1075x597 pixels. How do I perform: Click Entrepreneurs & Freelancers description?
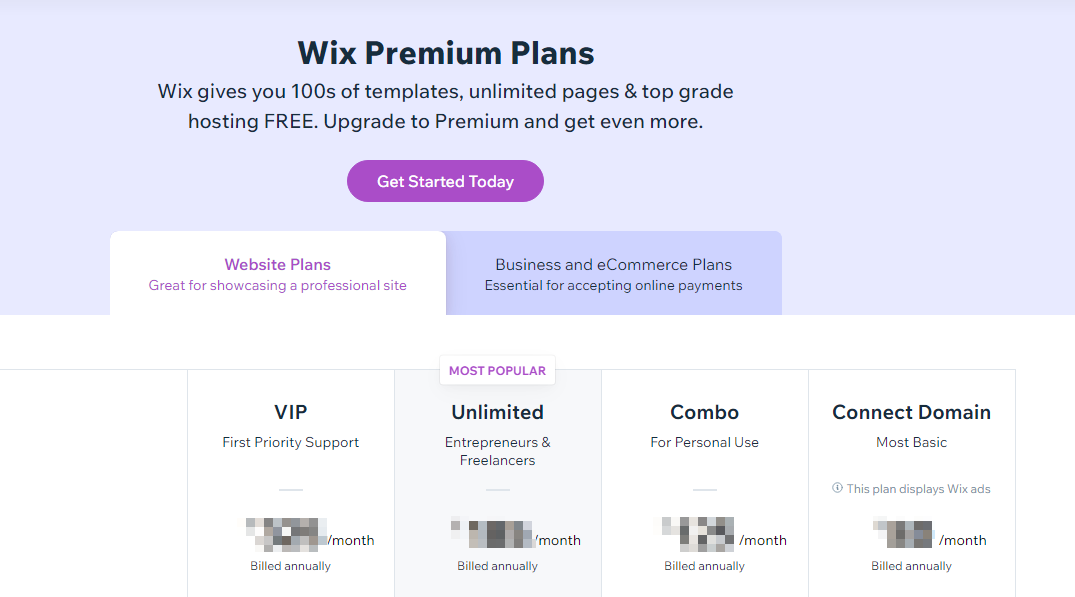point(498,452)
